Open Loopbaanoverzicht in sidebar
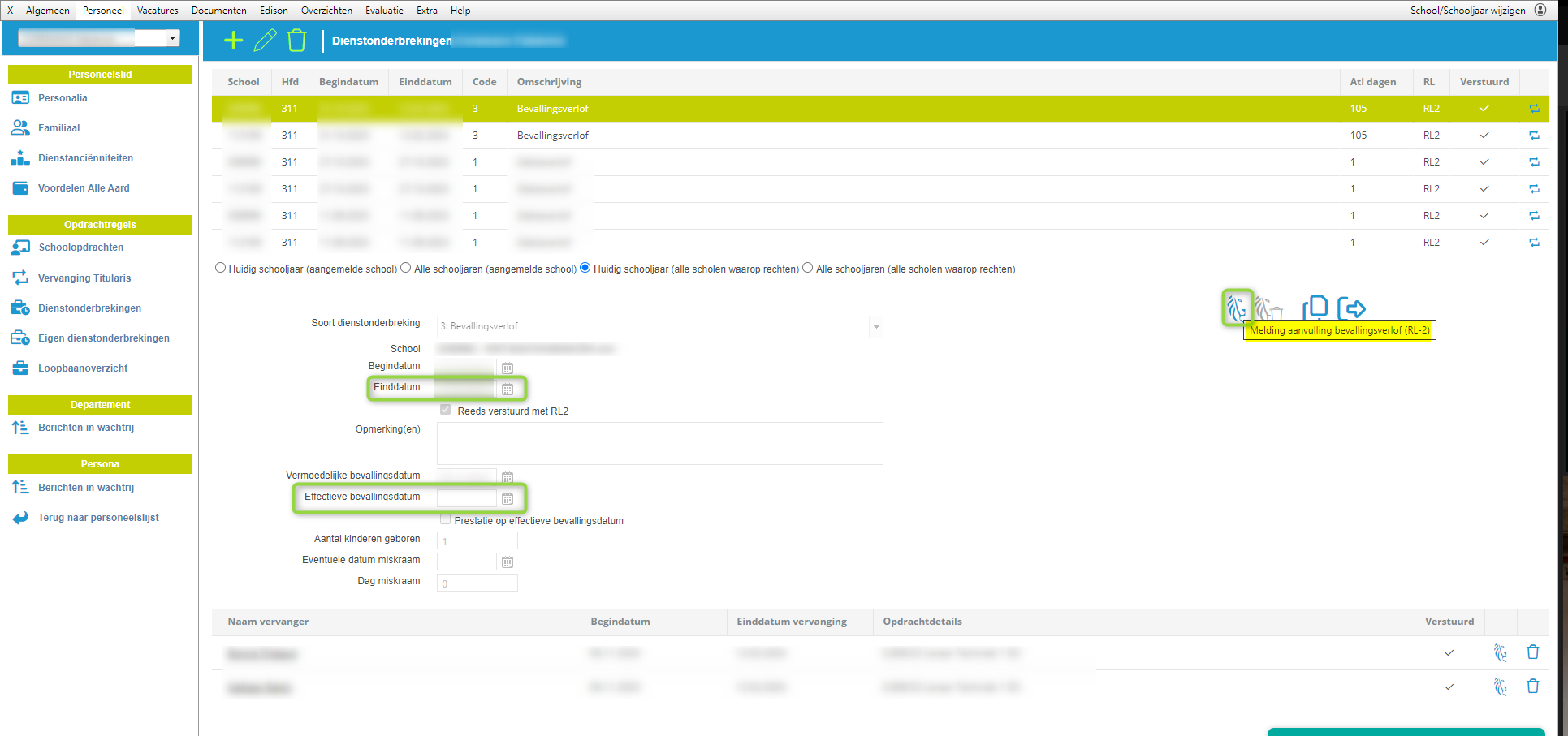The height and width of the screenshot is (736, 1568). coord(83,368)
